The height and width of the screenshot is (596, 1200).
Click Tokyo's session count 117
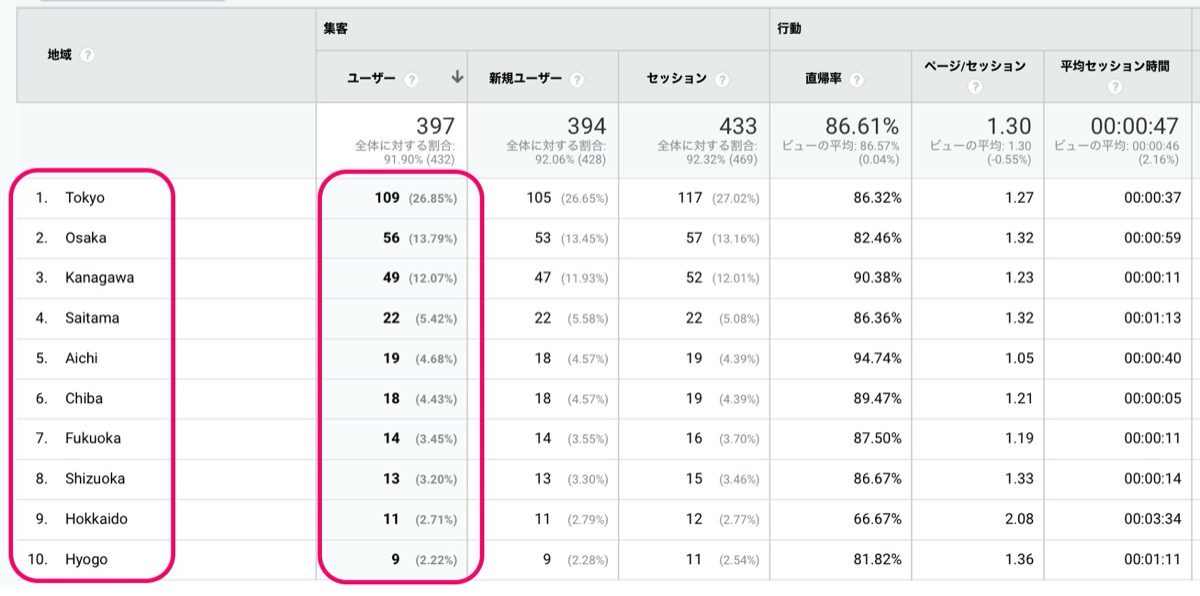pos(690,198)
